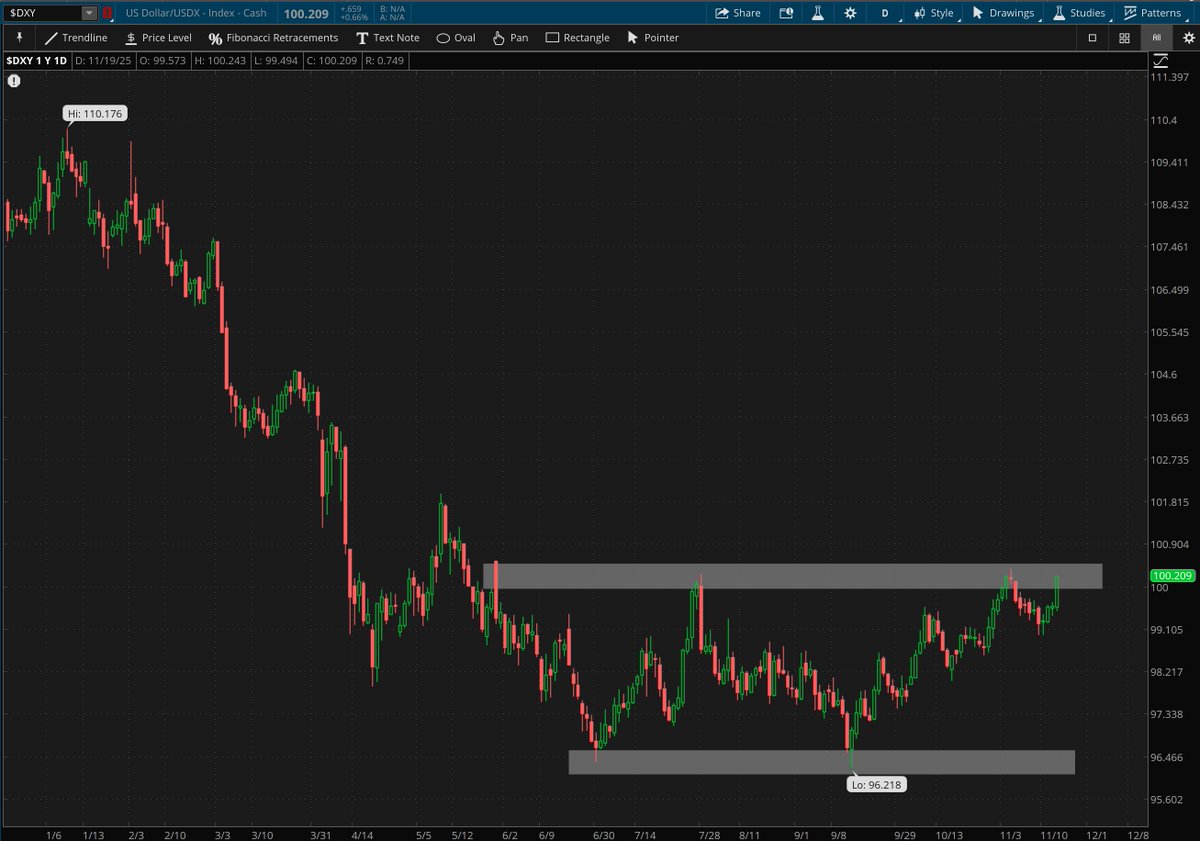The width and height of the screenshot is (1200, 841).
Task: Open chart settings gear in top bar
Action: [850, 13]
